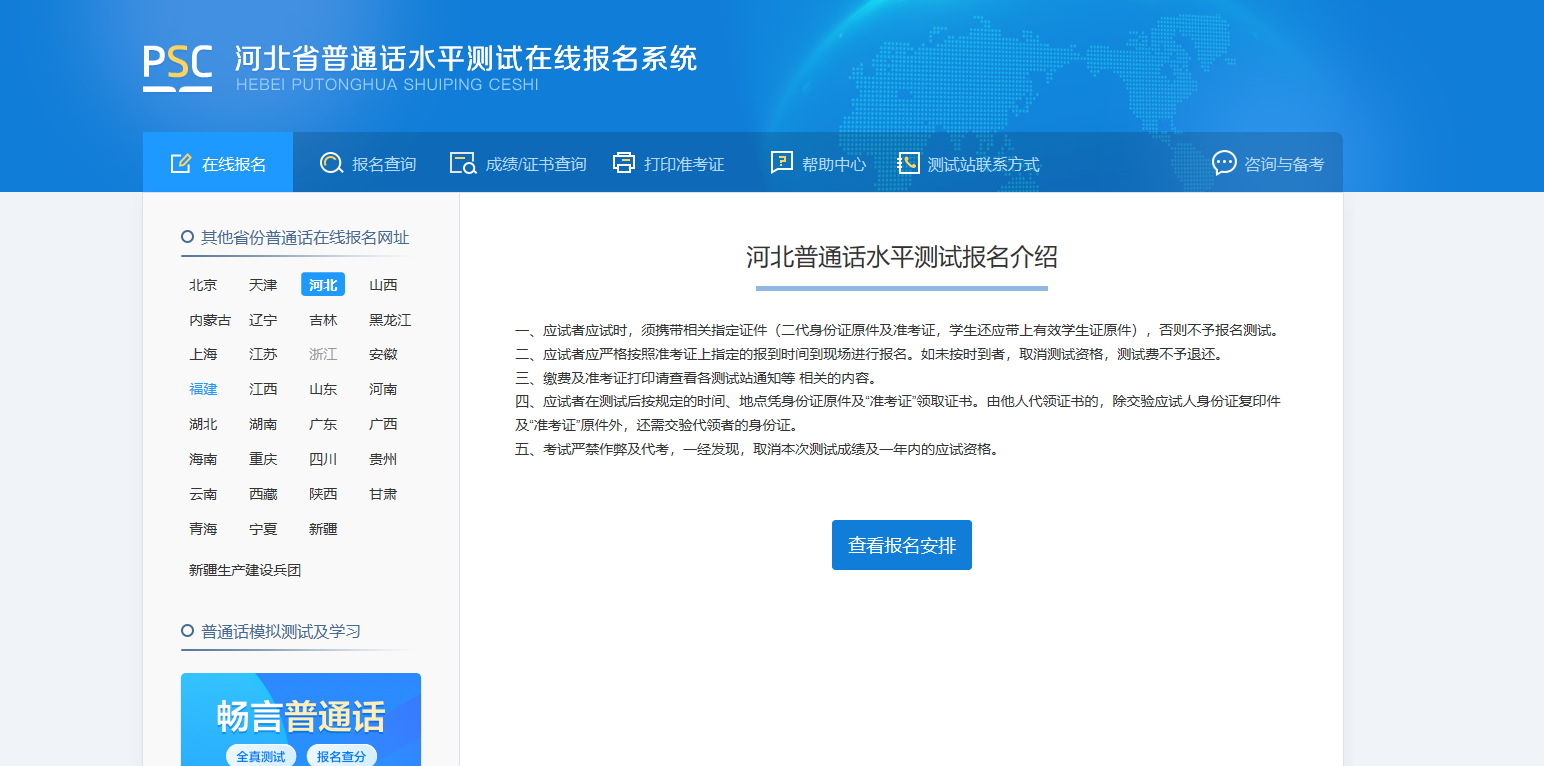This screenshot has height=766, width=1544.
Task: Choose 黑龙江 in province list
Action: (390, 320)
